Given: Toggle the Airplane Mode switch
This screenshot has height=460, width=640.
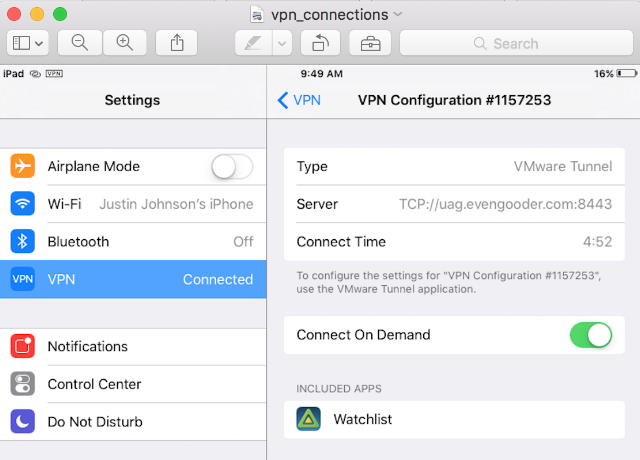Looking at the screenshot, I should [x=232, y=167].
